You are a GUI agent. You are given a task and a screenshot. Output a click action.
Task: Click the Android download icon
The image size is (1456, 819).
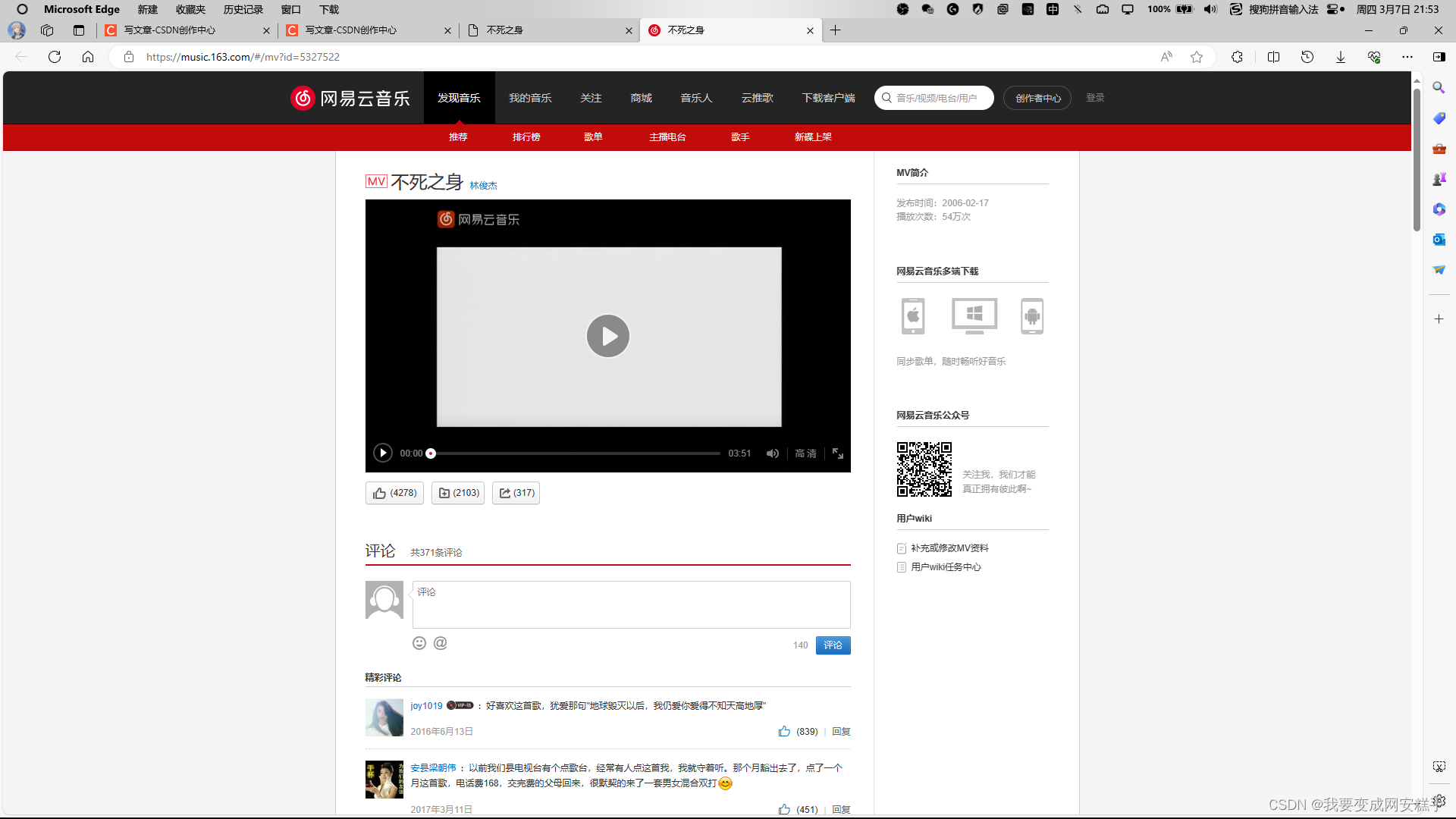coord(1031,316)
